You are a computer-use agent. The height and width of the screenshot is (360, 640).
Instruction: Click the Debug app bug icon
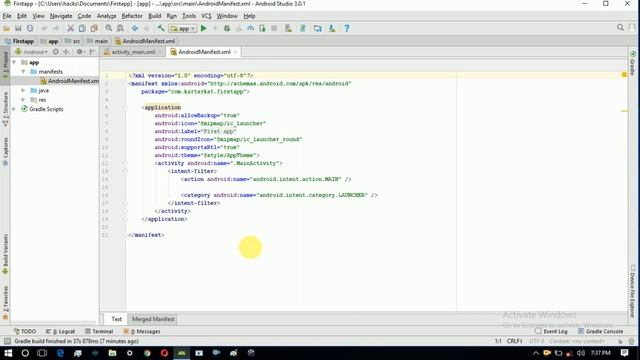tap(227, 29)
